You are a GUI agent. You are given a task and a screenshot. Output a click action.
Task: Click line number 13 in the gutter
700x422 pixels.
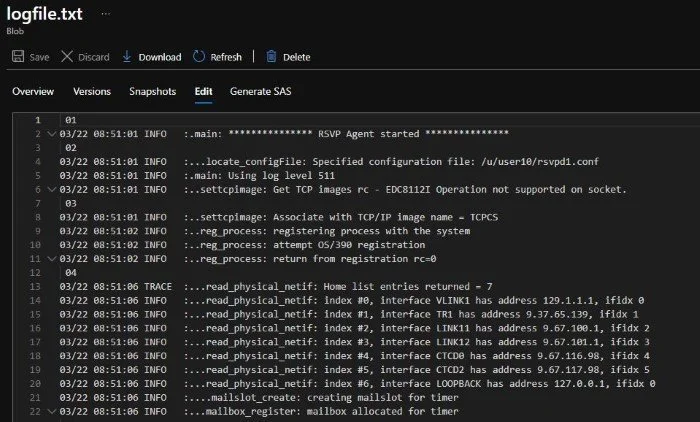pyautogui.click(x=36, y=286)
